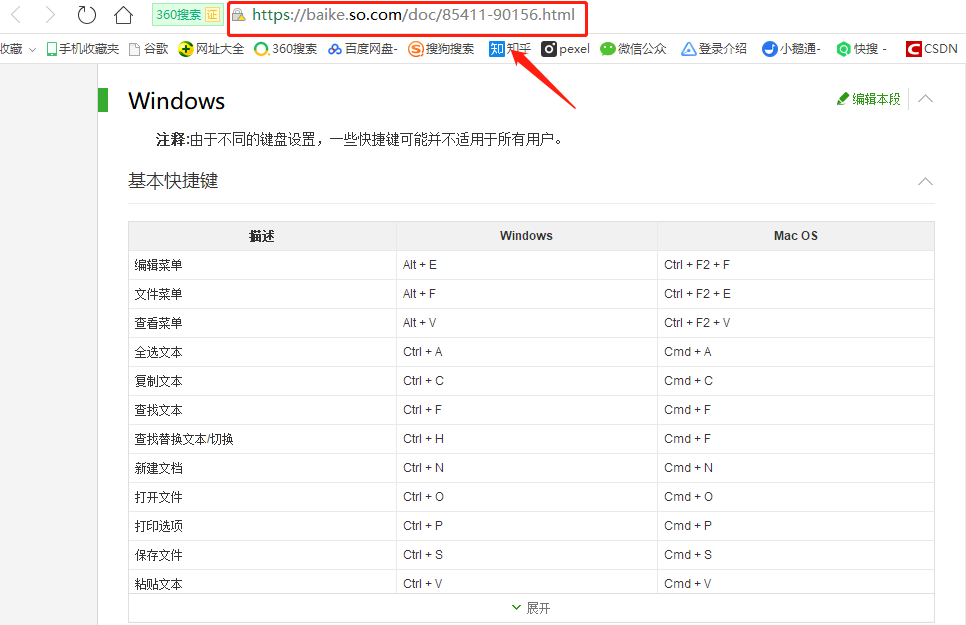The width and height of the screenshot is (966, 625).
Task: Open the 小鹅通 bookmark
Action: [791, 49]
